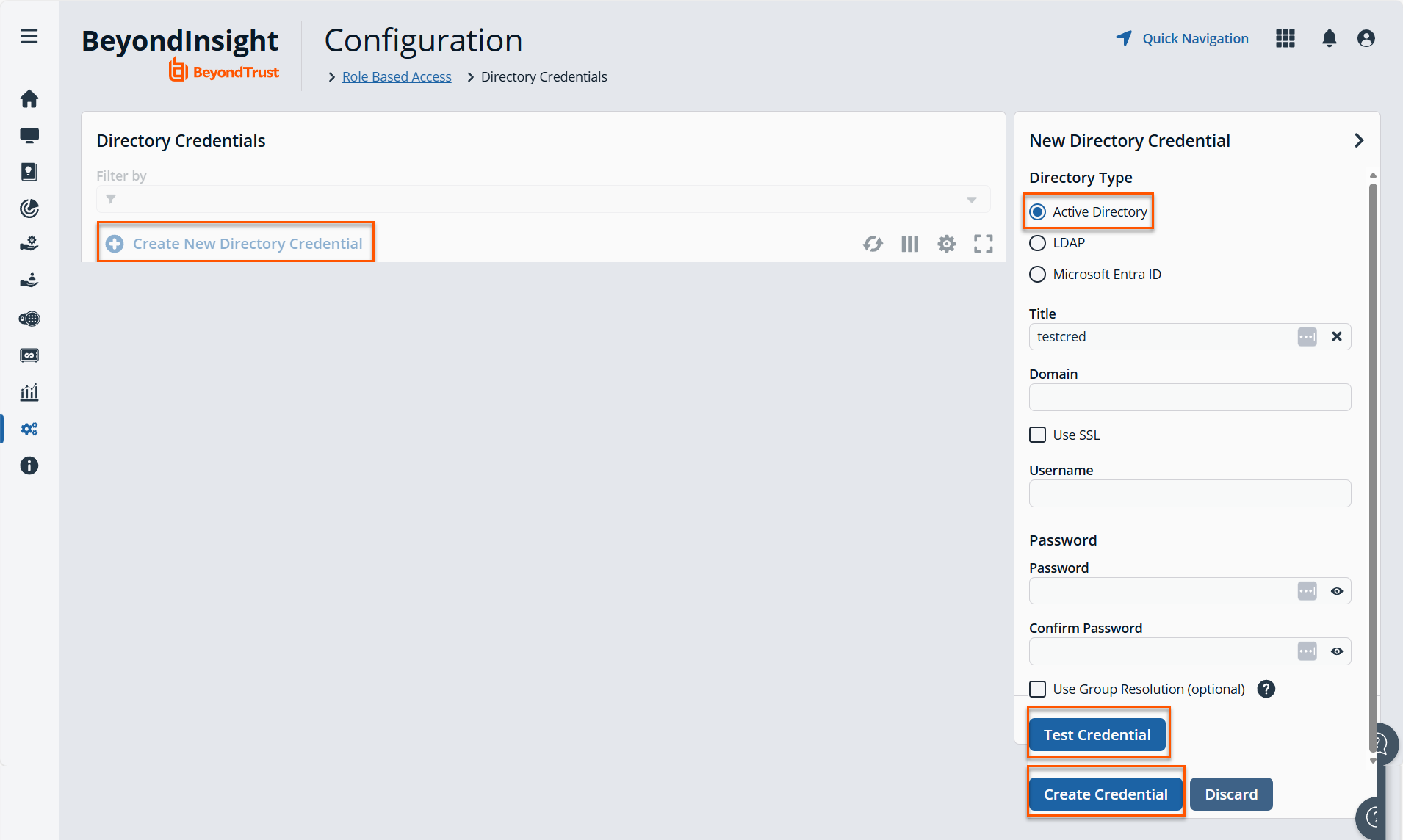Screen dimensions: 1403x840
Task: Click Create New Directory Credential
Action: (x=235, y=243)
